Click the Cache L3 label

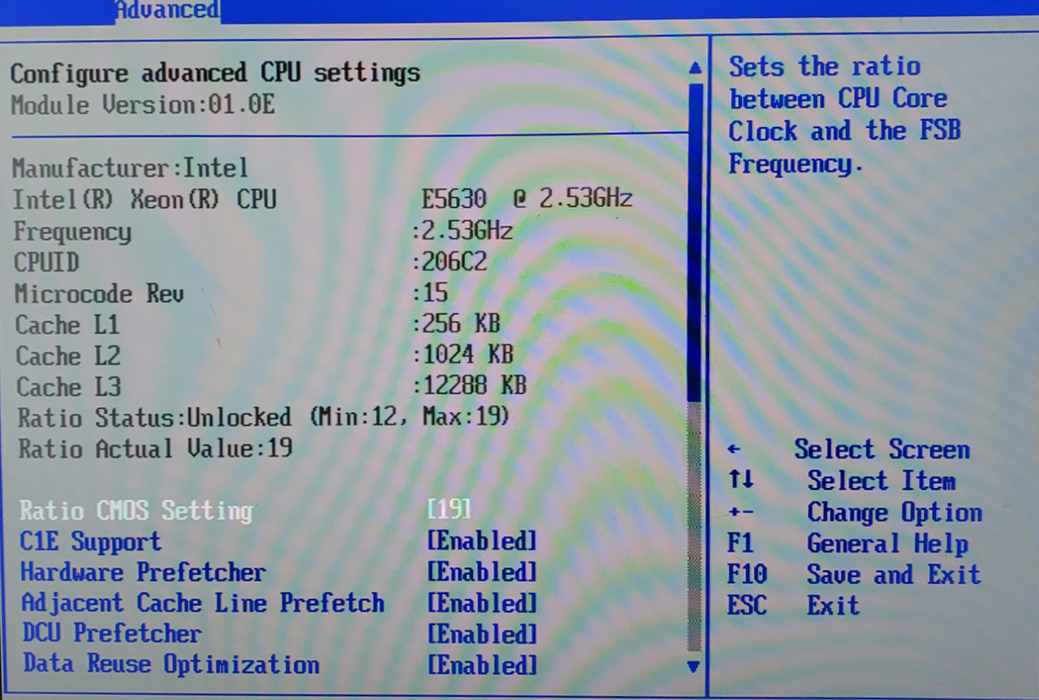click(x=68, y=386)
